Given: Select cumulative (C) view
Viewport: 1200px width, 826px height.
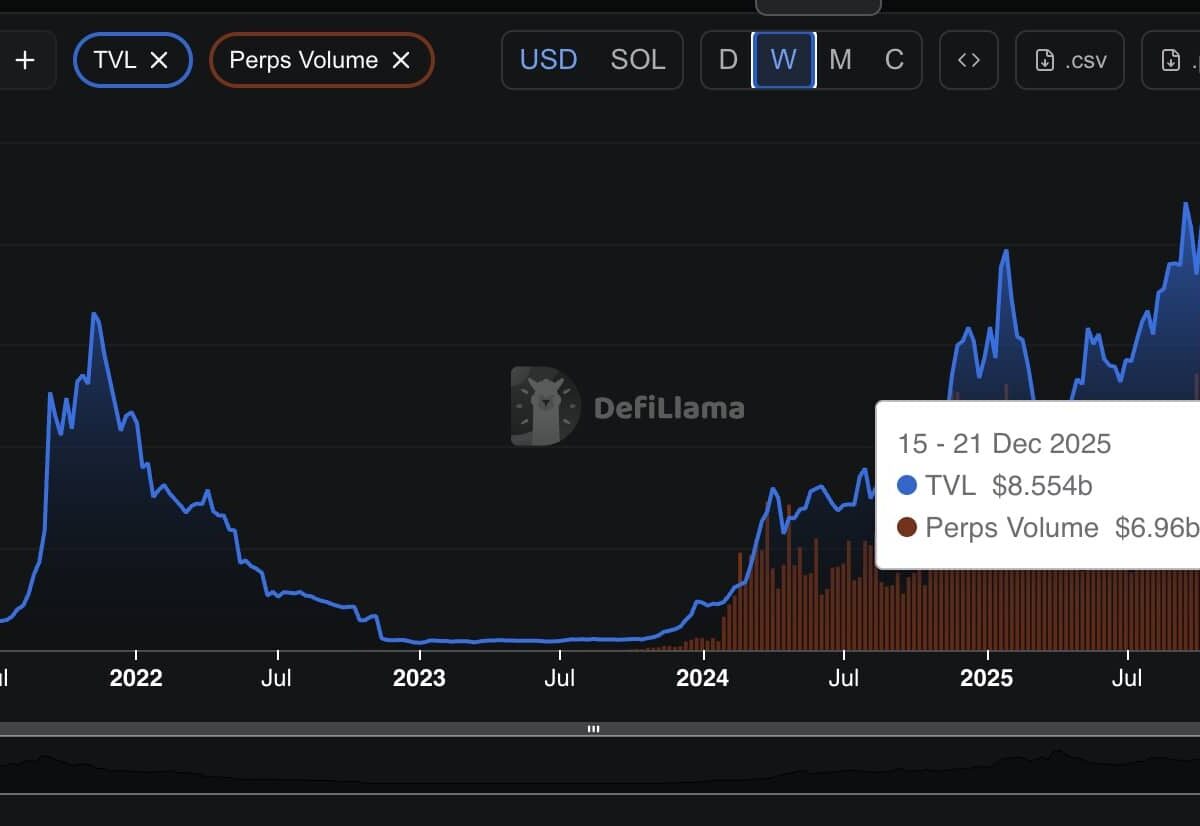Looking at the screenshot, I should pyautogui.click(x=894, y=60).
